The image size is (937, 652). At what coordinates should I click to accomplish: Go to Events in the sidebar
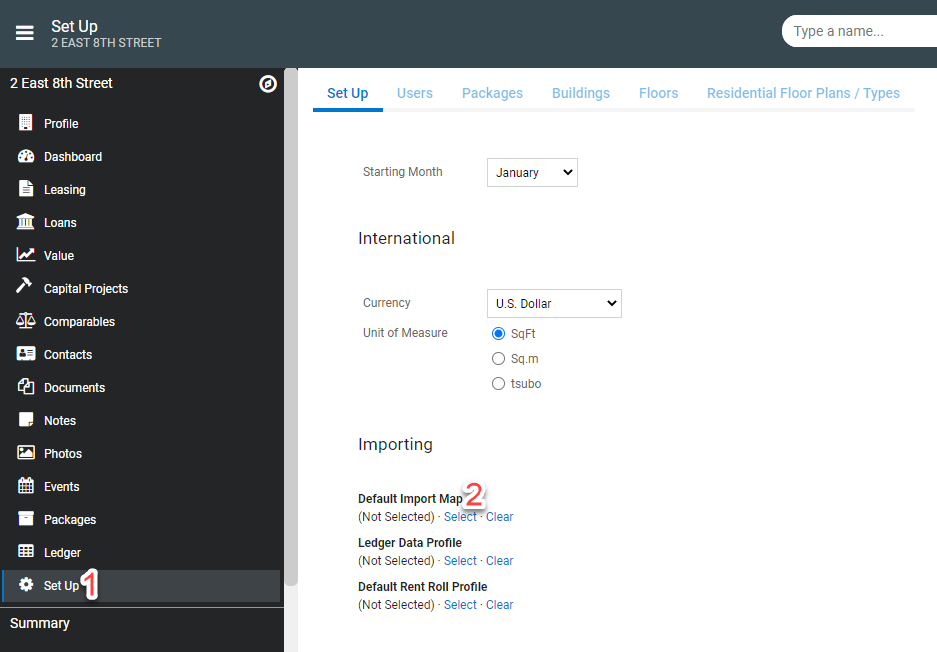tap(62, 486)
